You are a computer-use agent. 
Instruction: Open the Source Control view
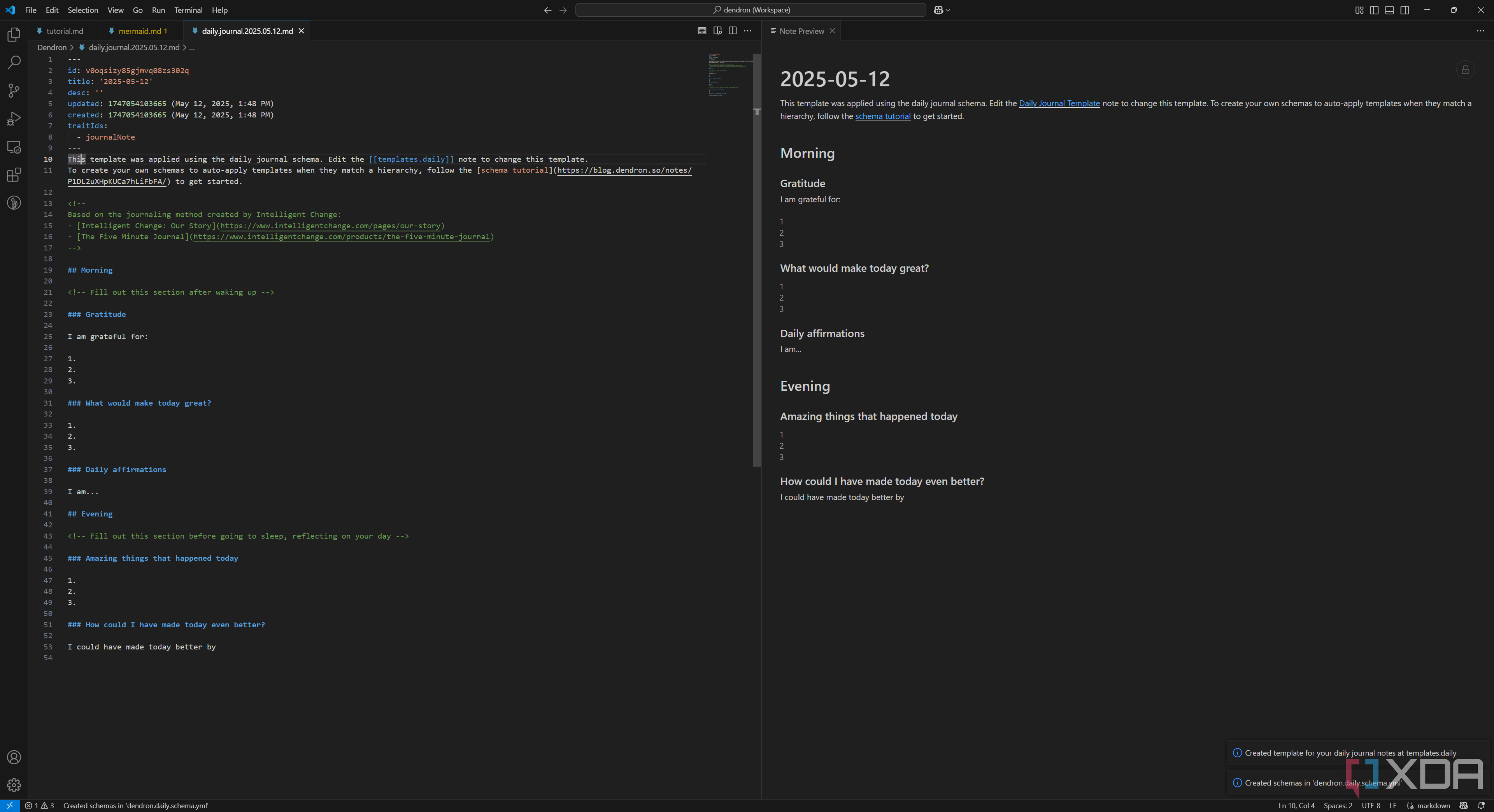click(14, 90)
